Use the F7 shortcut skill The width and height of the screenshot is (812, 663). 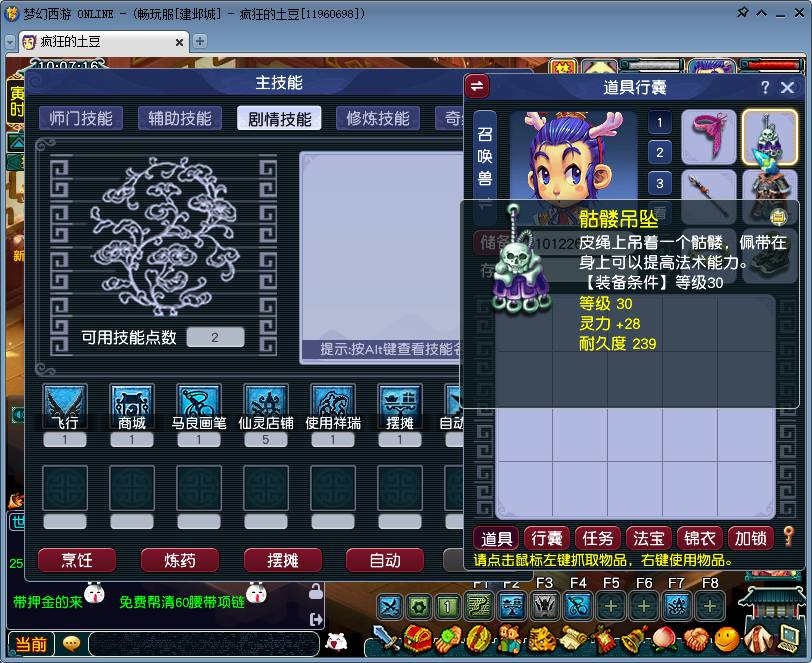[677, 606]
